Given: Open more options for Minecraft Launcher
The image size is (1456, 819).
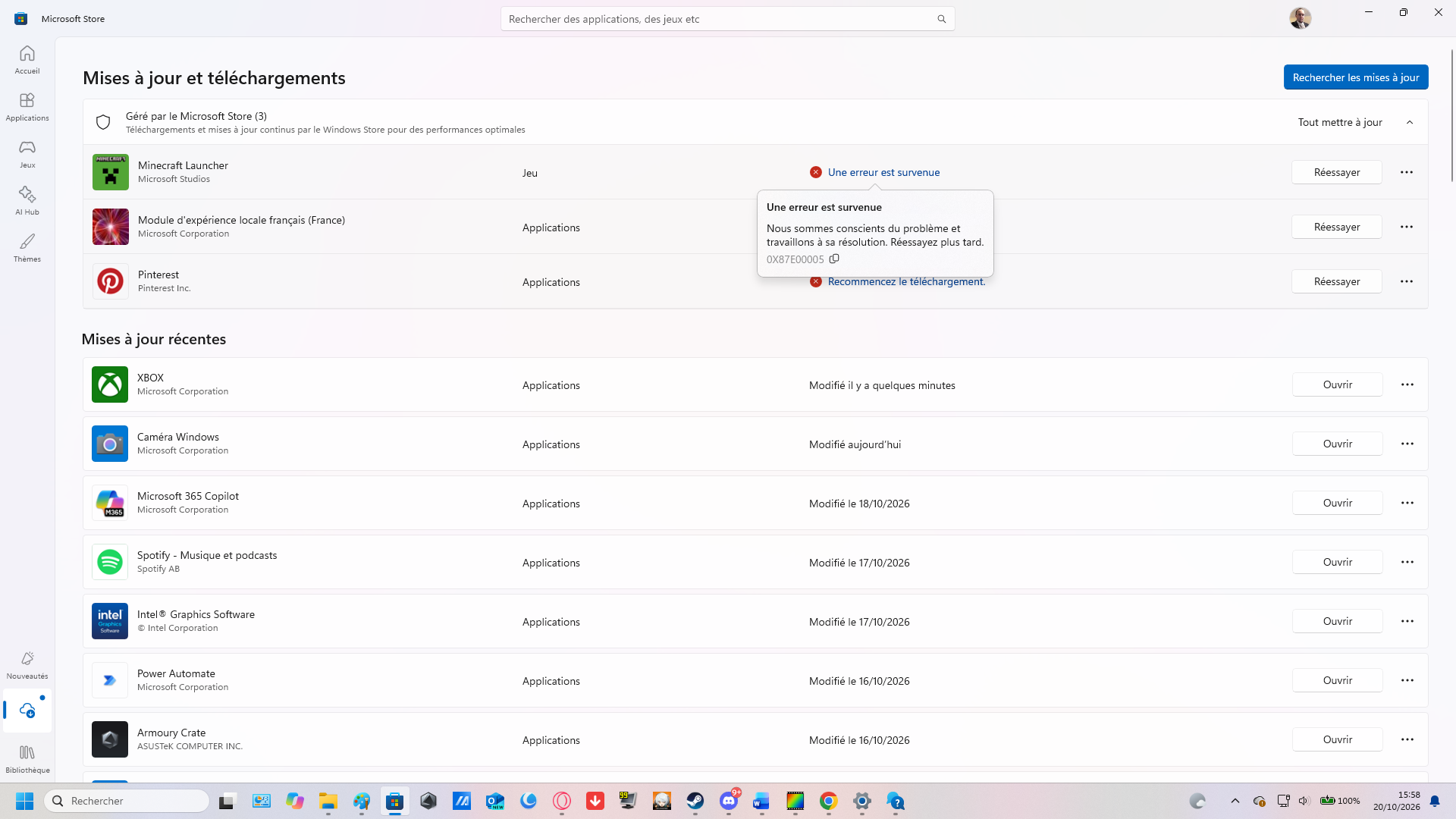Looking at the screenshot, I should coord(1407,172).
